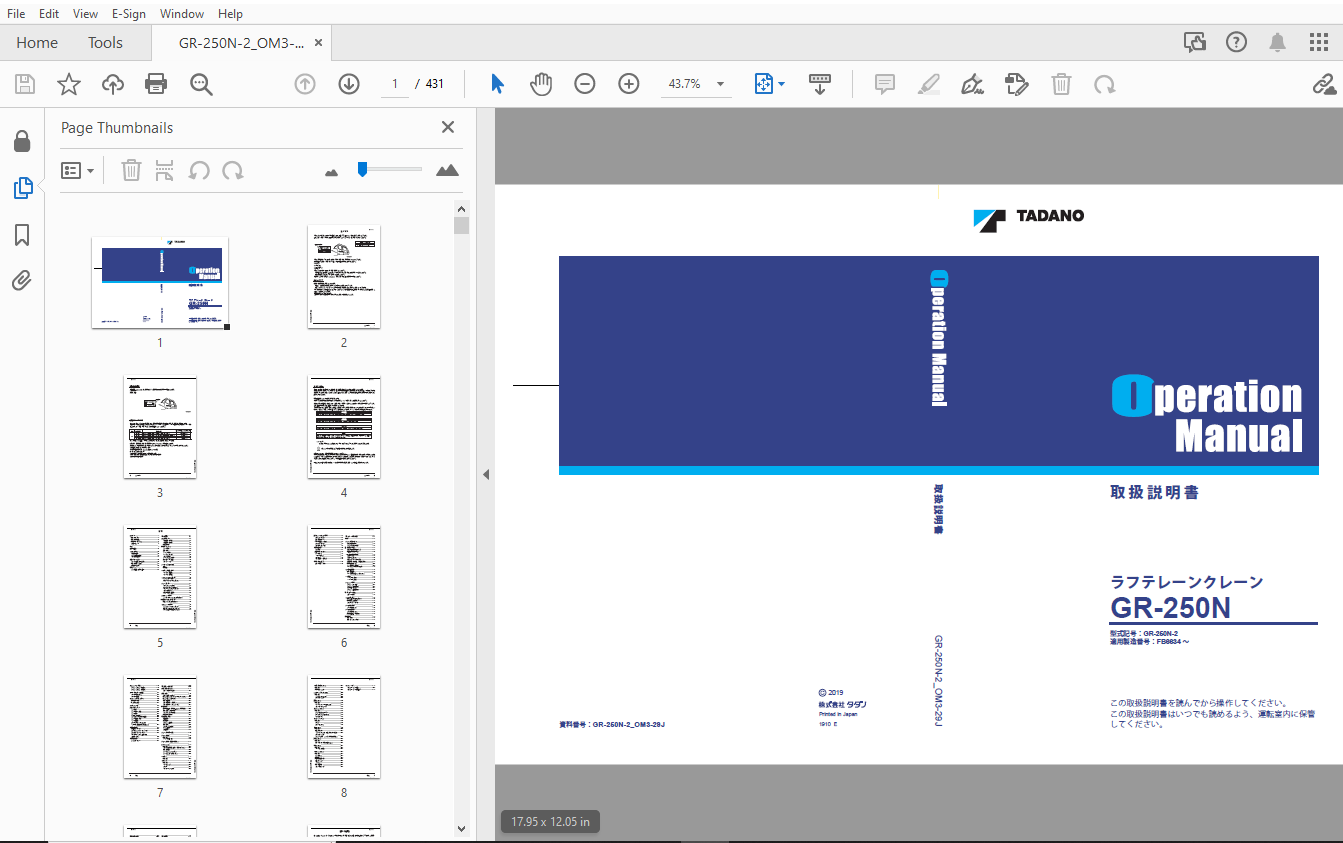Viewport: 1343px width, 843px height.
Task: Share link icon at toolbar right
Action: (x=1324, y=84)
